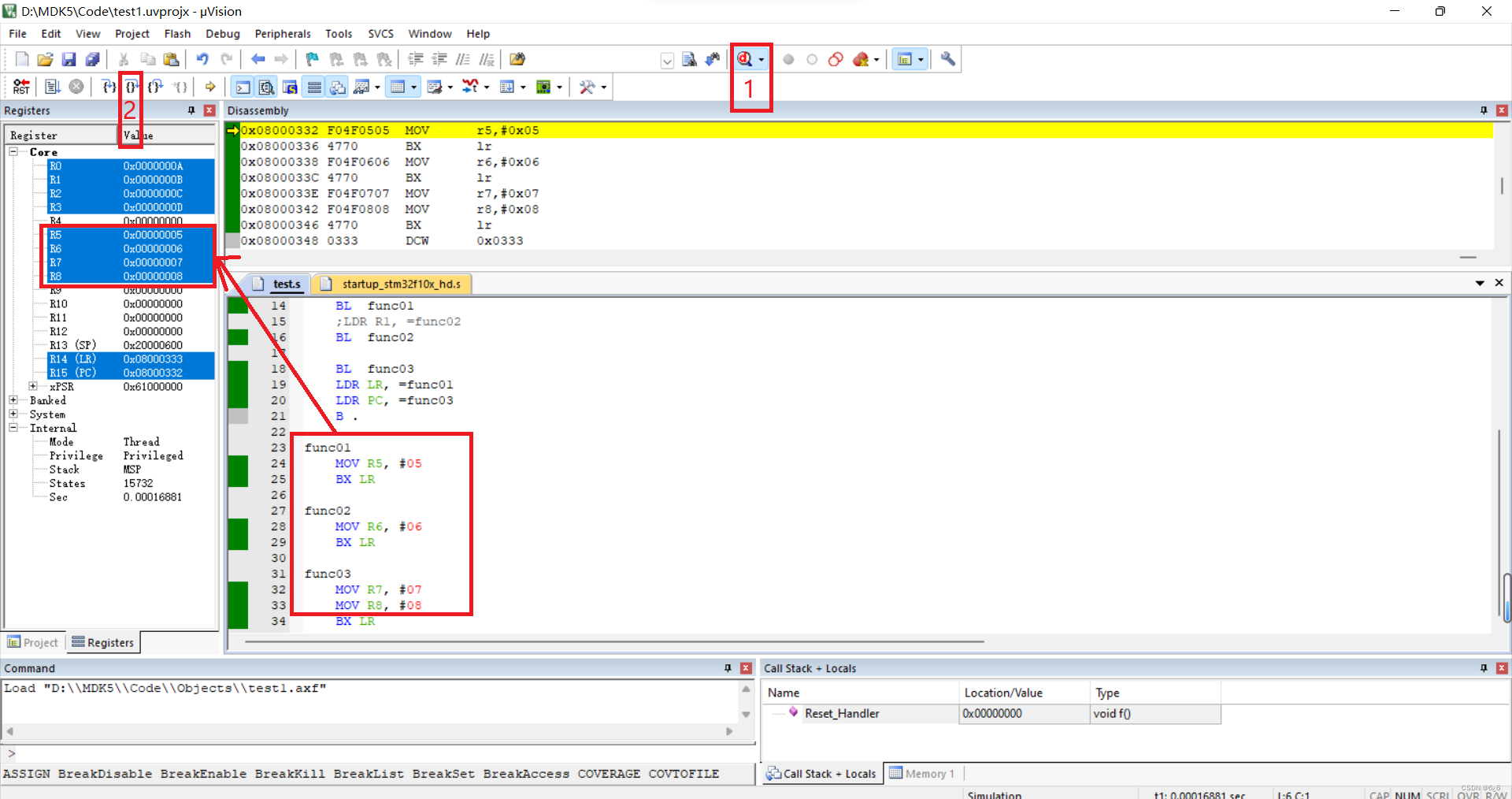
Task: Show next statement with the yellow arrow
Action: [210, 87]
